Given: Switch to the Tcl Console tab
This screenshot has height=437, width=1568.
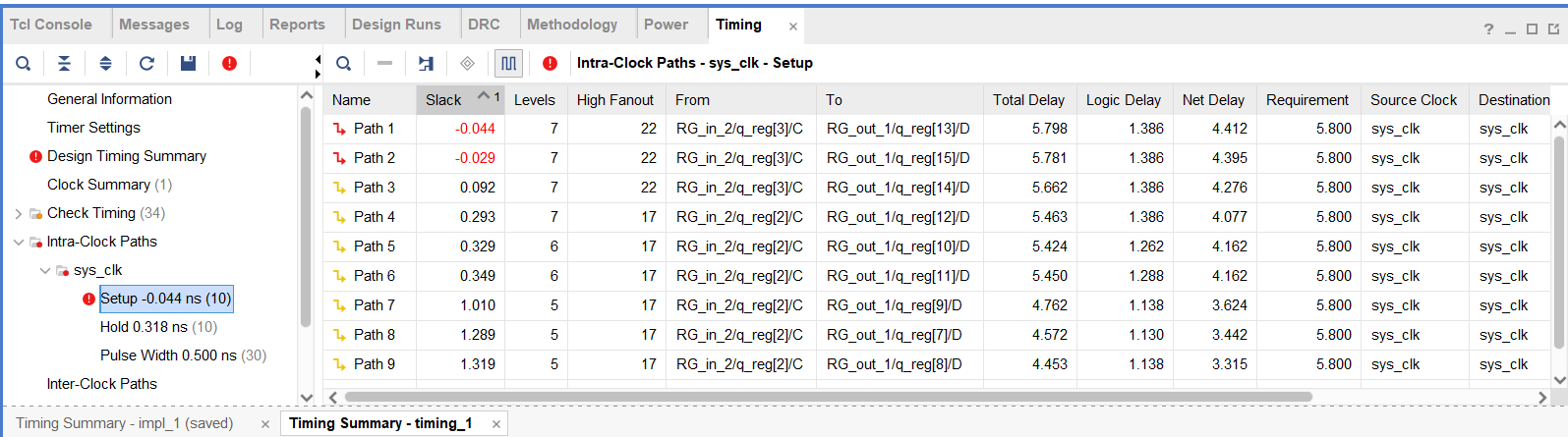Looking at the screenshot, I should tap(51, 25).
